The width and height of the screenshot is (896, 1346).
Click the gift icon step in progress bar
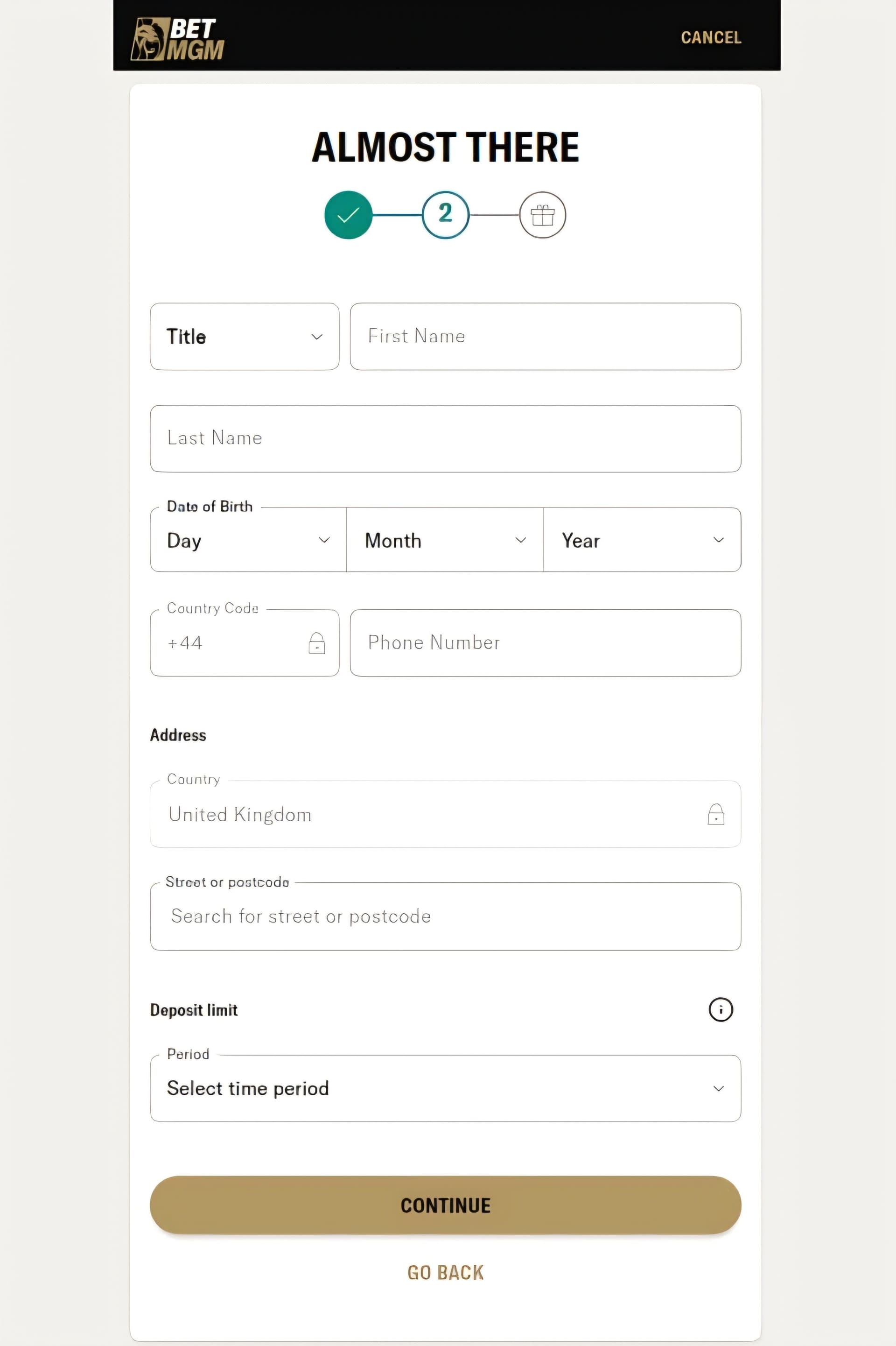542,215
